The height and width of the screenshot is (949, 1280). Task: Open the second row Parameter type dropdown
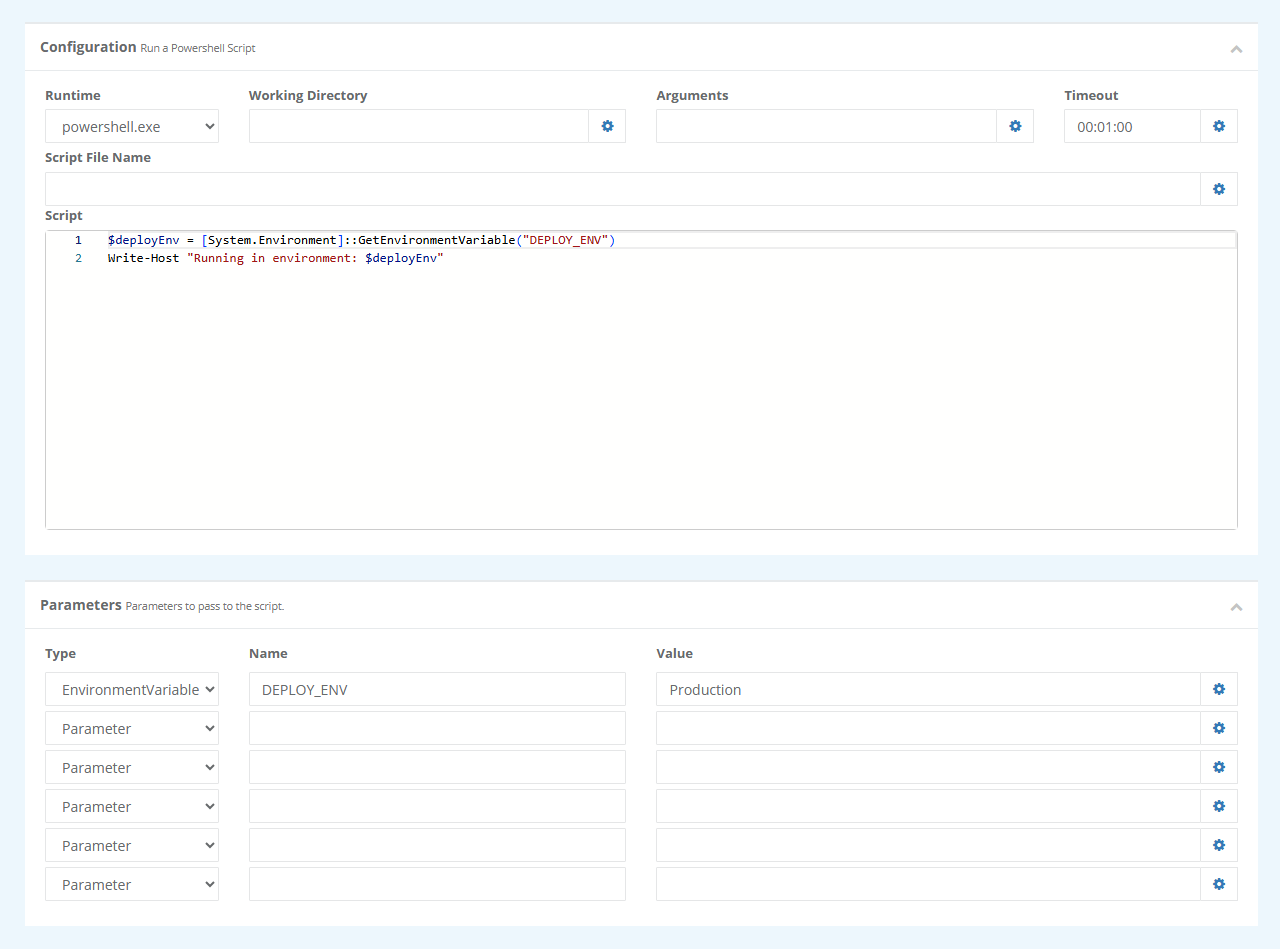coord(132,729)
